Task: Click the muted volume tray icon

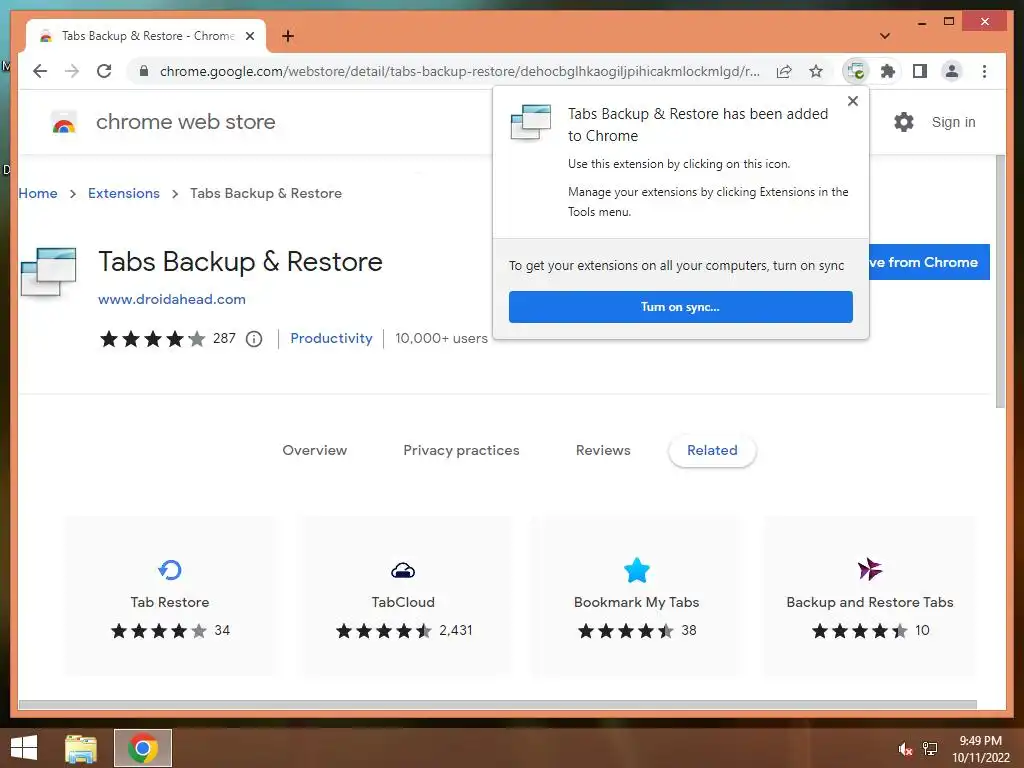Action: (905, 749)
